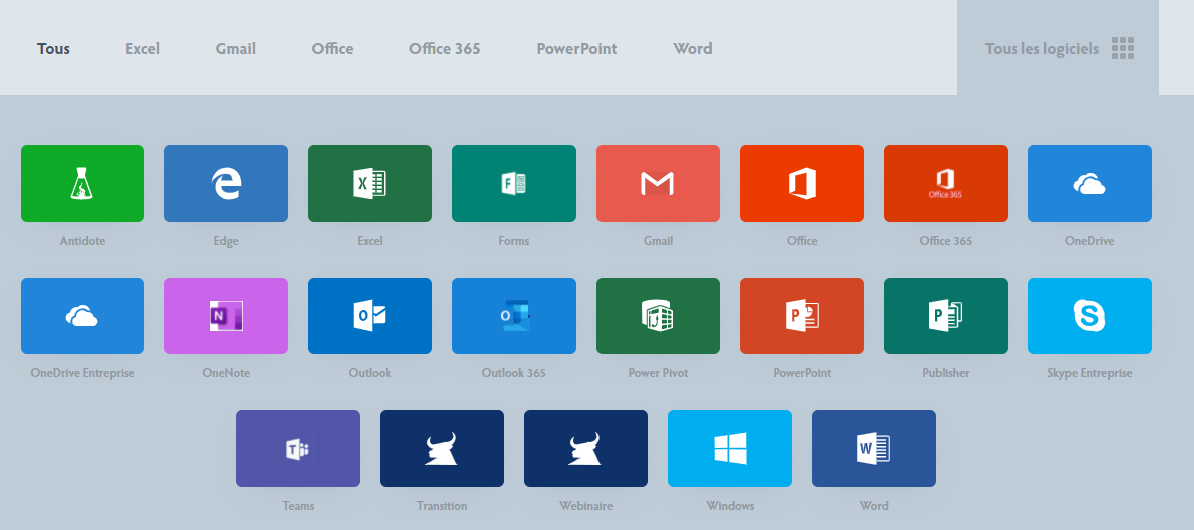Click the Outlook 365 caption text
The width and height of the screenshot is (1194, 530).
[514, 373]
